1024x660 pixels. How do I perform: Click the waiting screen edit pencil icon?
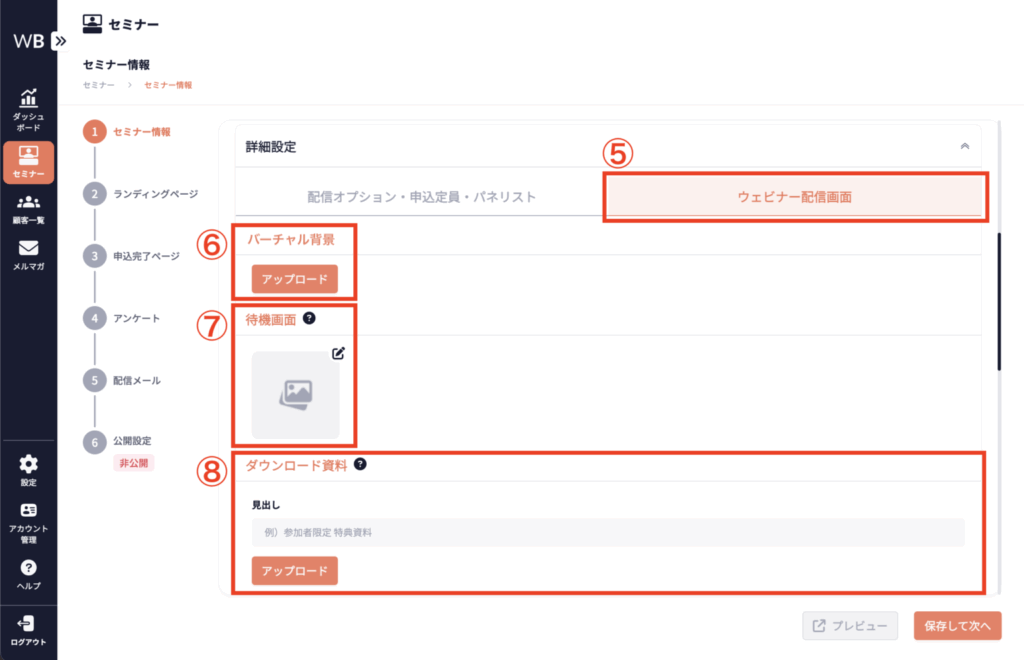click(338, 353)
